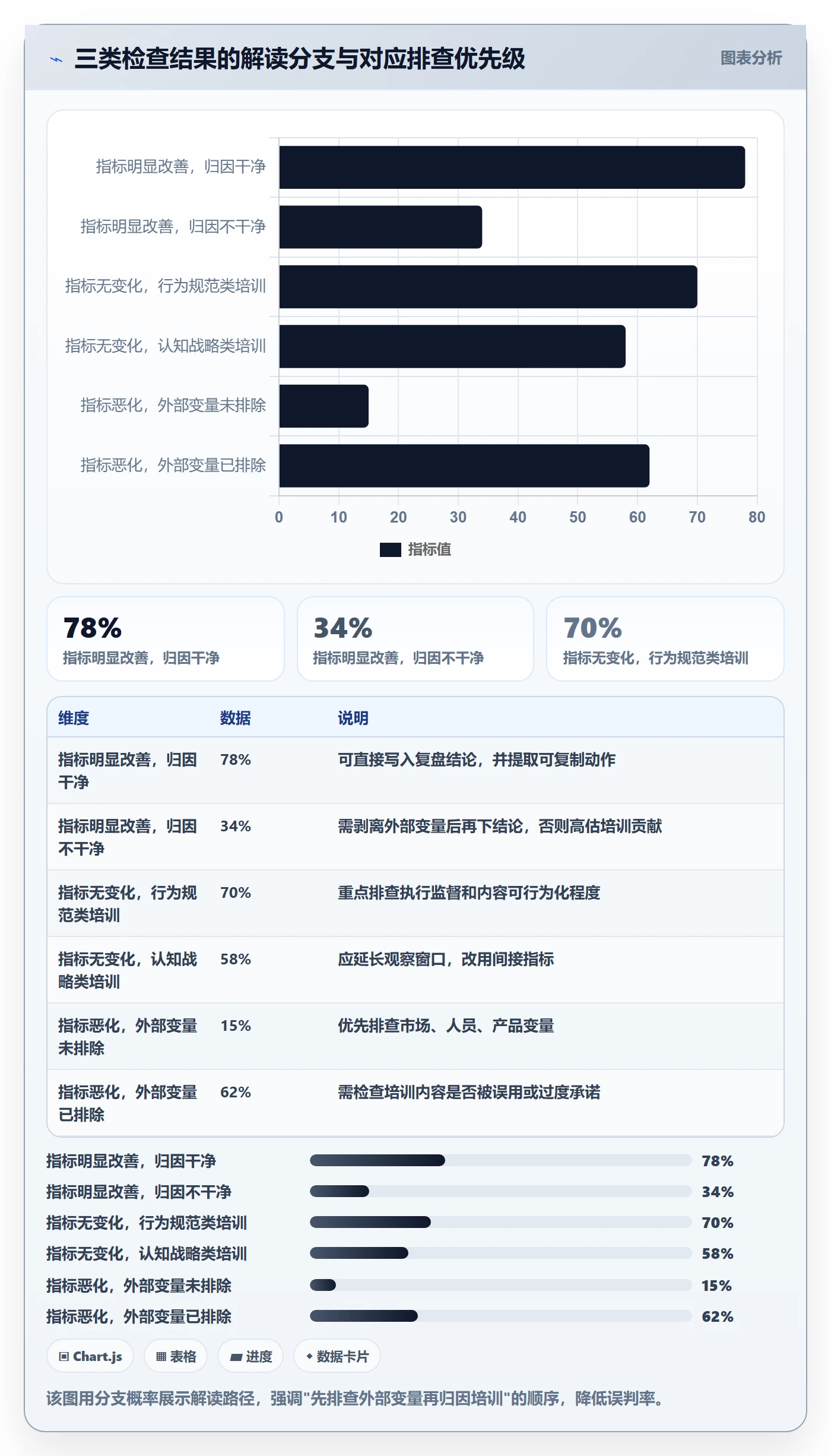Viewport: 831px width, 1456px height.
Task: Click the 指标值 legend label
Action: point(430,550)
